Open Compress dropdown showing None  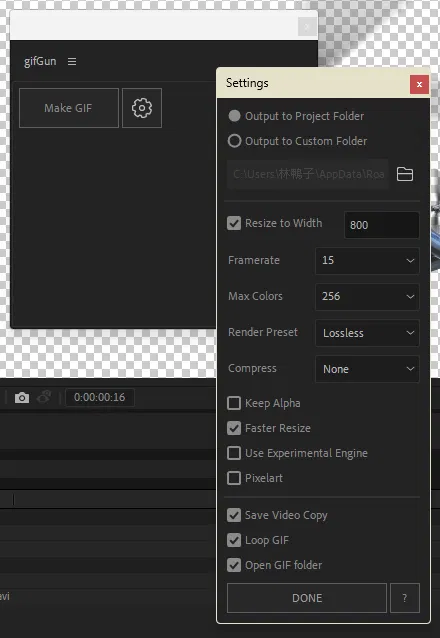(x=367, y=369)
